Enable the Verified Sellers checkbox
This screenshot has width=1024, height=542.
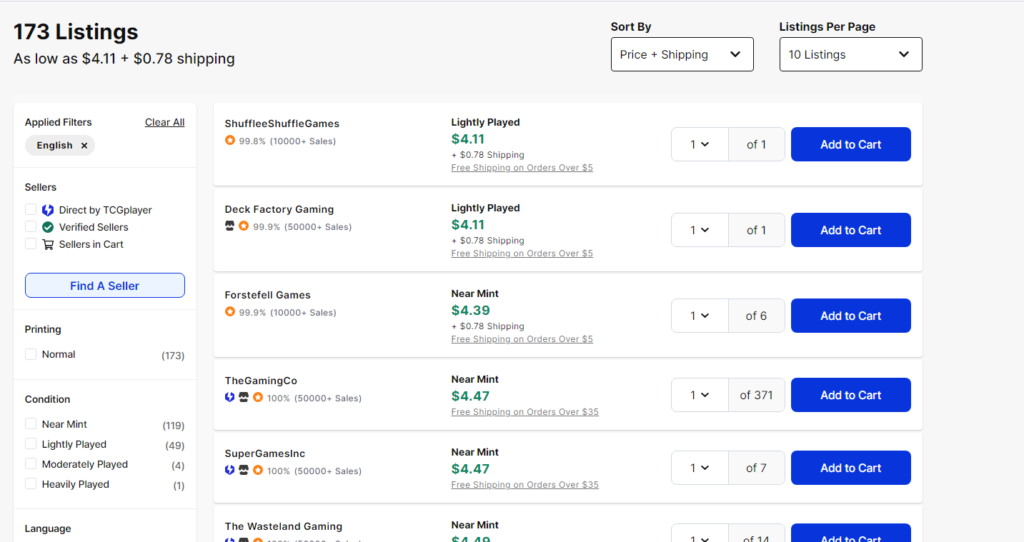point(31,227)
